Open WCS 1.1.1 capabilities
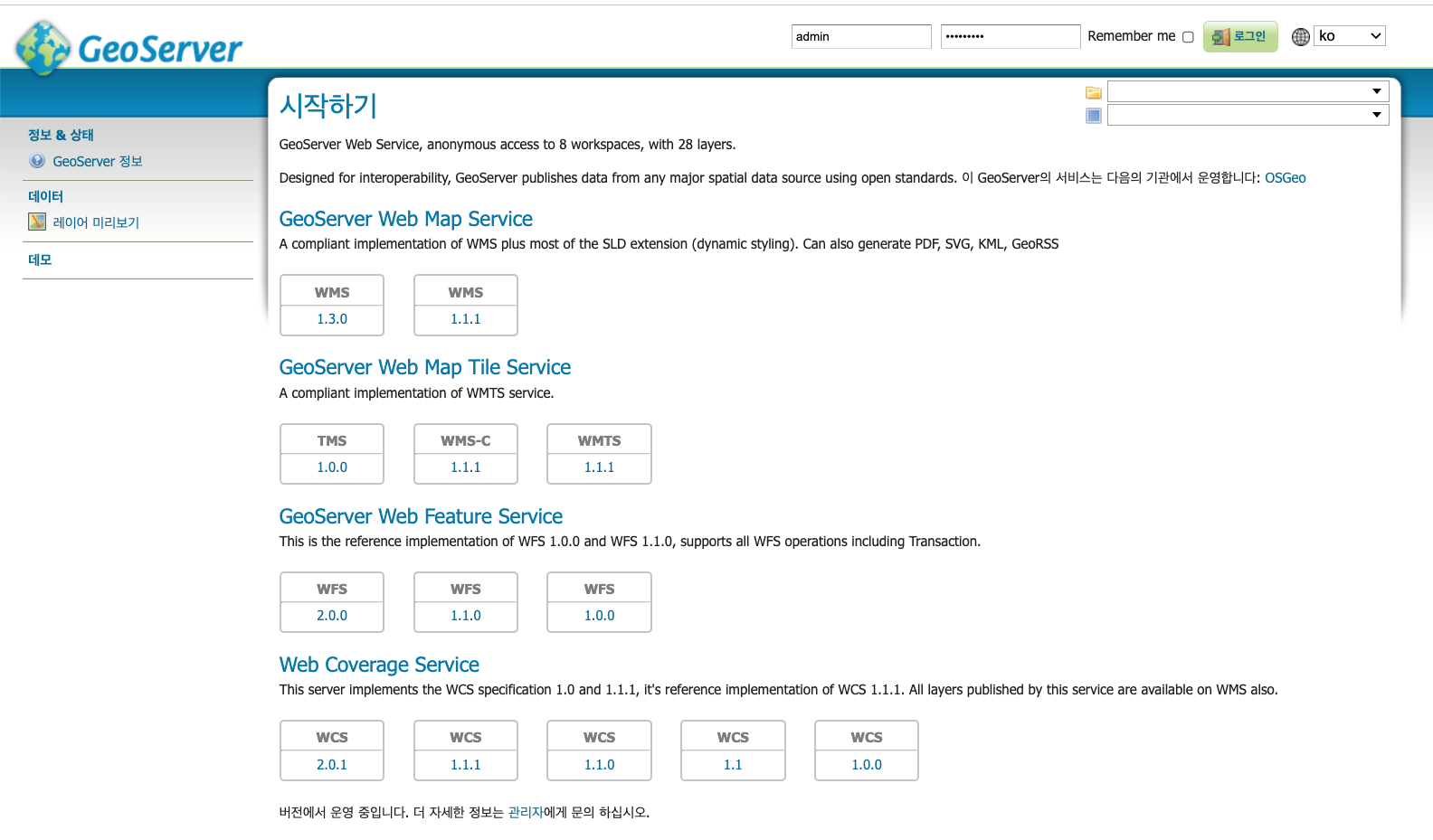 click(x=466, y=765)
